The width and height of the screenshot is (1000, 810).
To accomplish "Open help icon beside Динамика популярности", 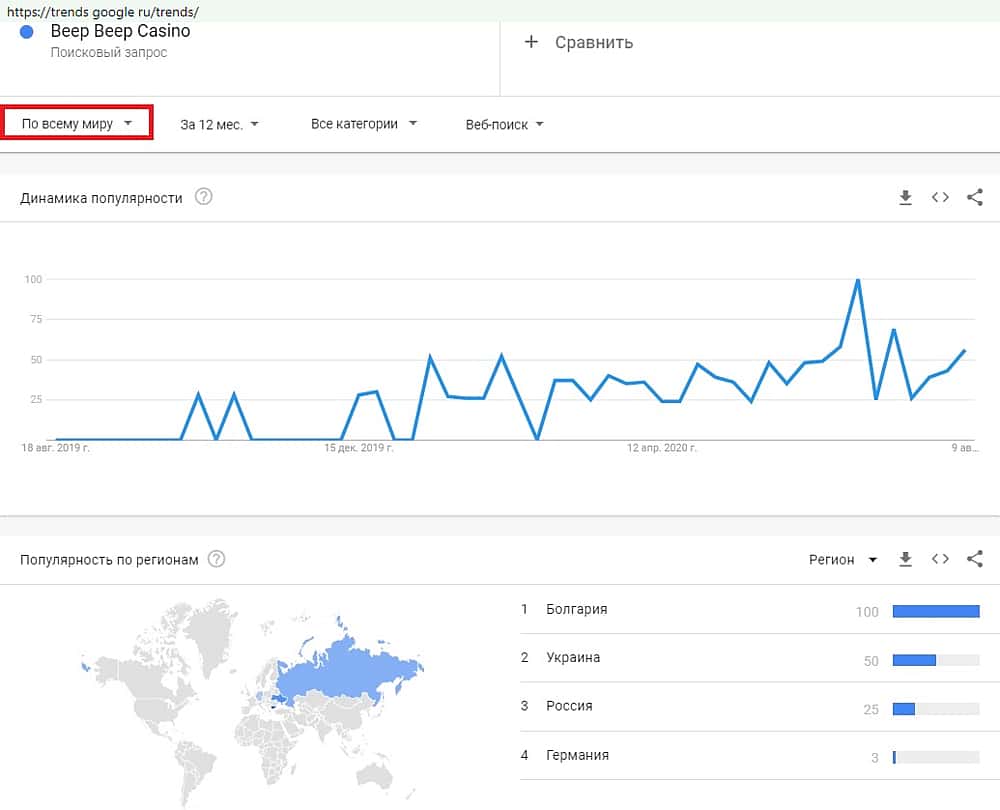I will (204, 197).
